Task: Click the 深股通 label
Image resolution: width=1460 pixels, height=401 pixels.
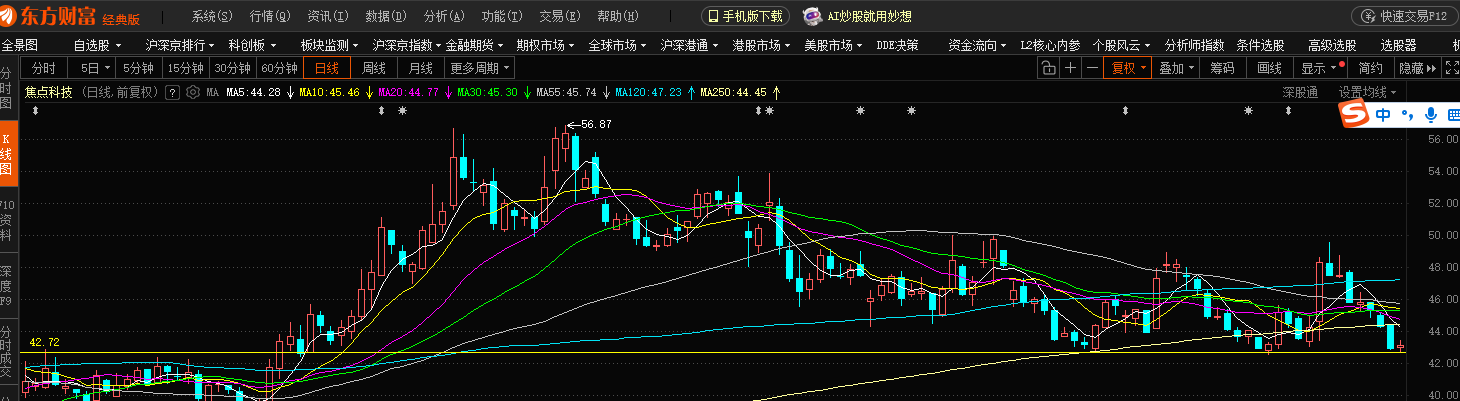Action: (x=1300, y=92)
